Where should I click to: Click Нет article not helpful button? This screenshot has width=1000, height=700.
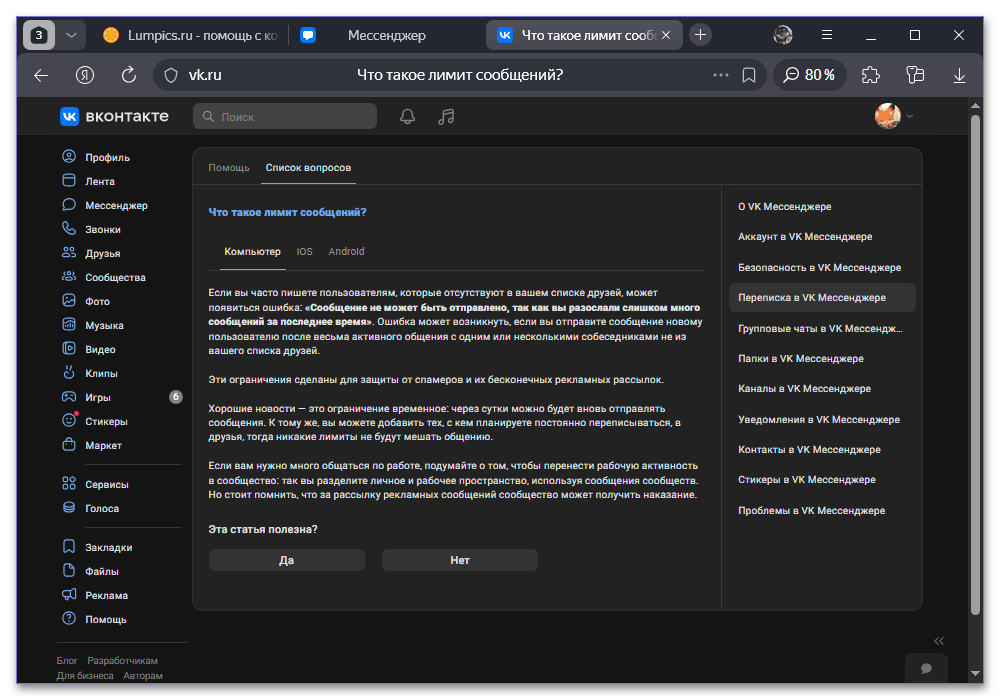click(x=460, y=560)
